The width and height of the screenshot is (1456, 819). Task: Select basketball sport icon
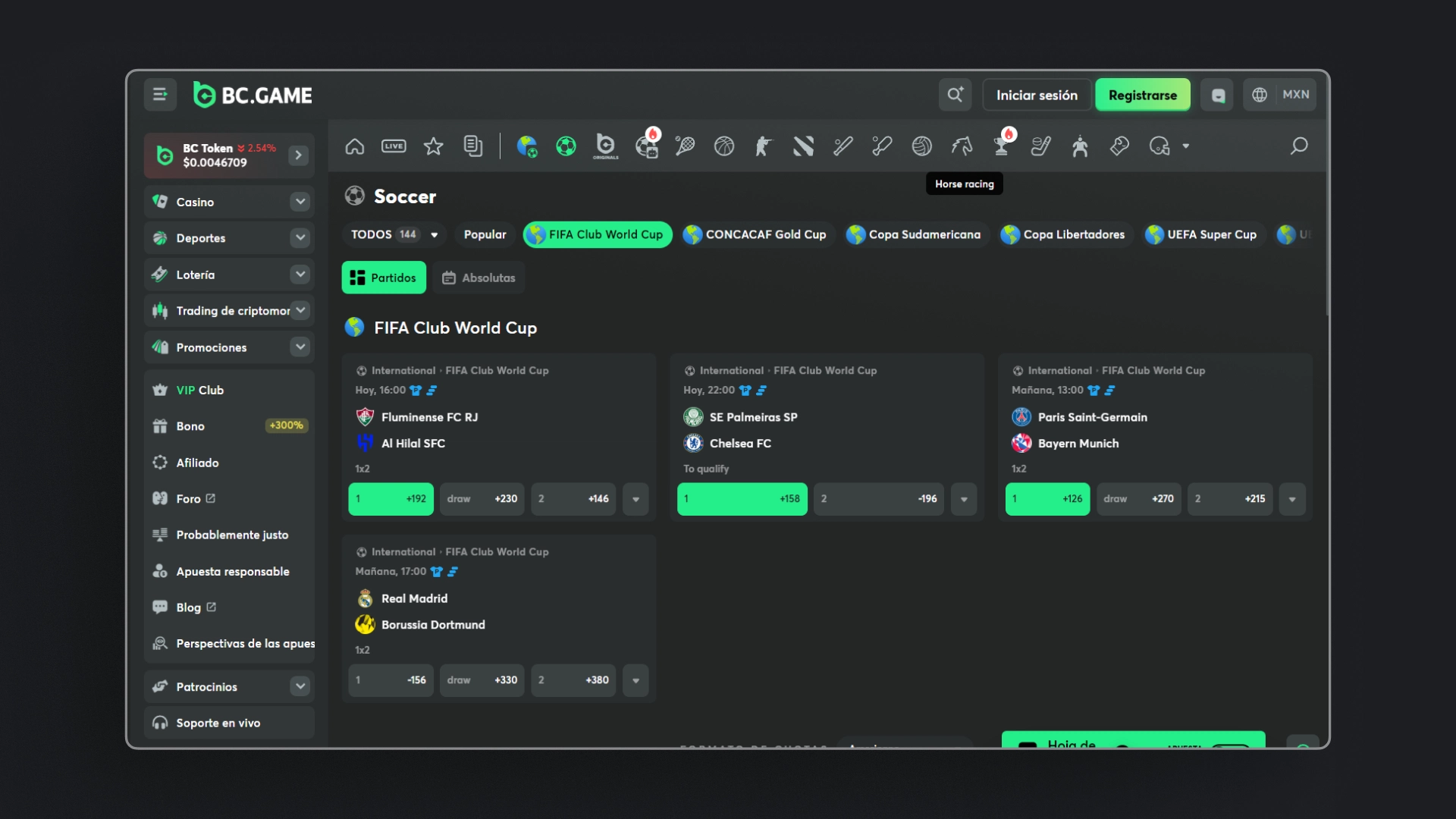point(724,146)
